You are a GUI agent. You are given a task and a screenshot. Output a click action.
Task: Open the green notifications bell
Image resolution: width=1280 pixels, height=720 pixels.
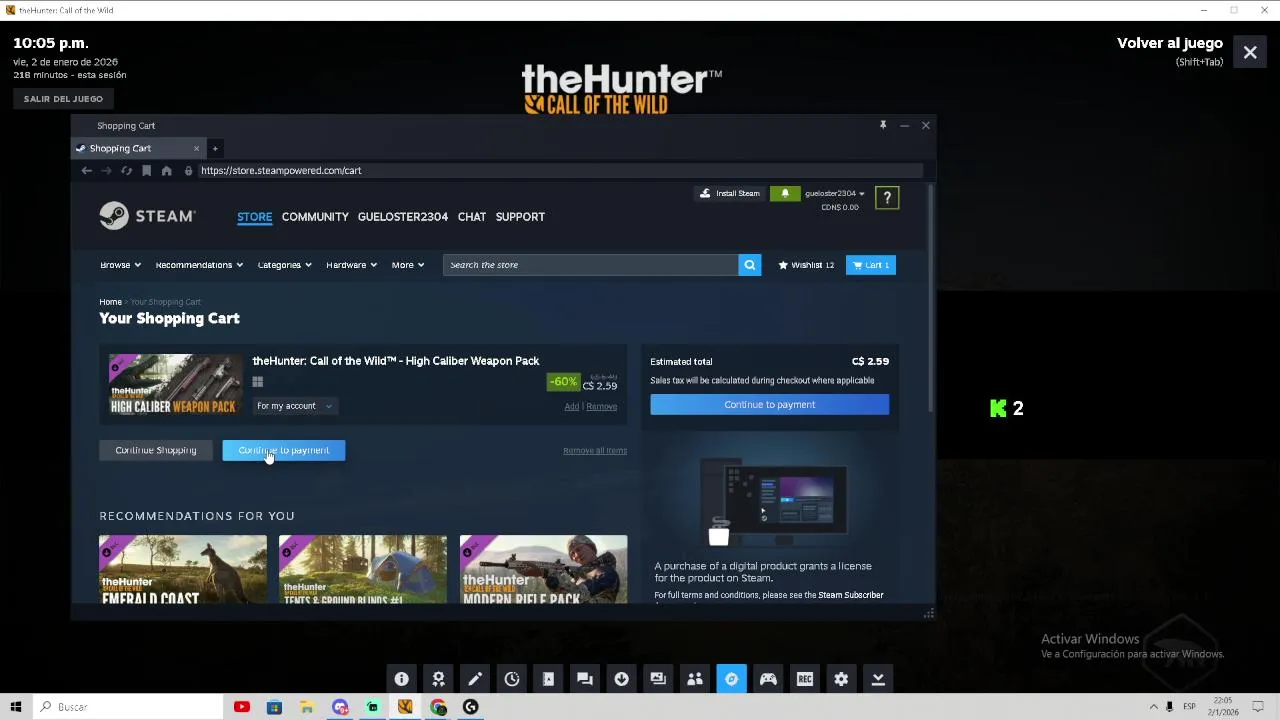pyautogui.click(x=785, y=193)
